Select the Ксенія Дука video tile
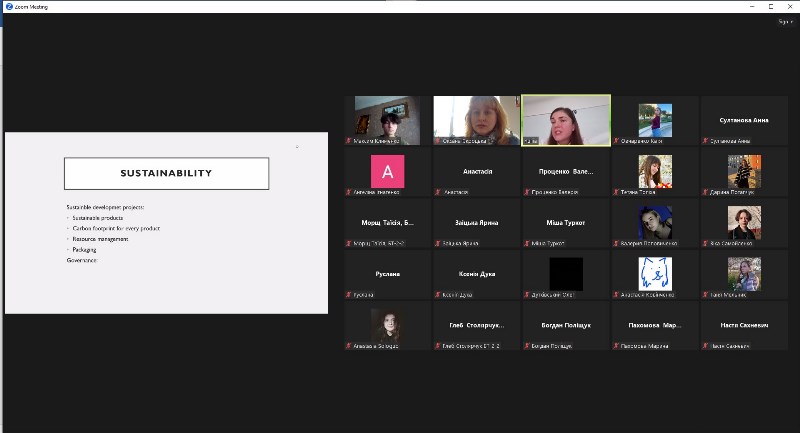The width and height of the screenshot is (800, 433). pyautogui.click(x=476, y=273)
